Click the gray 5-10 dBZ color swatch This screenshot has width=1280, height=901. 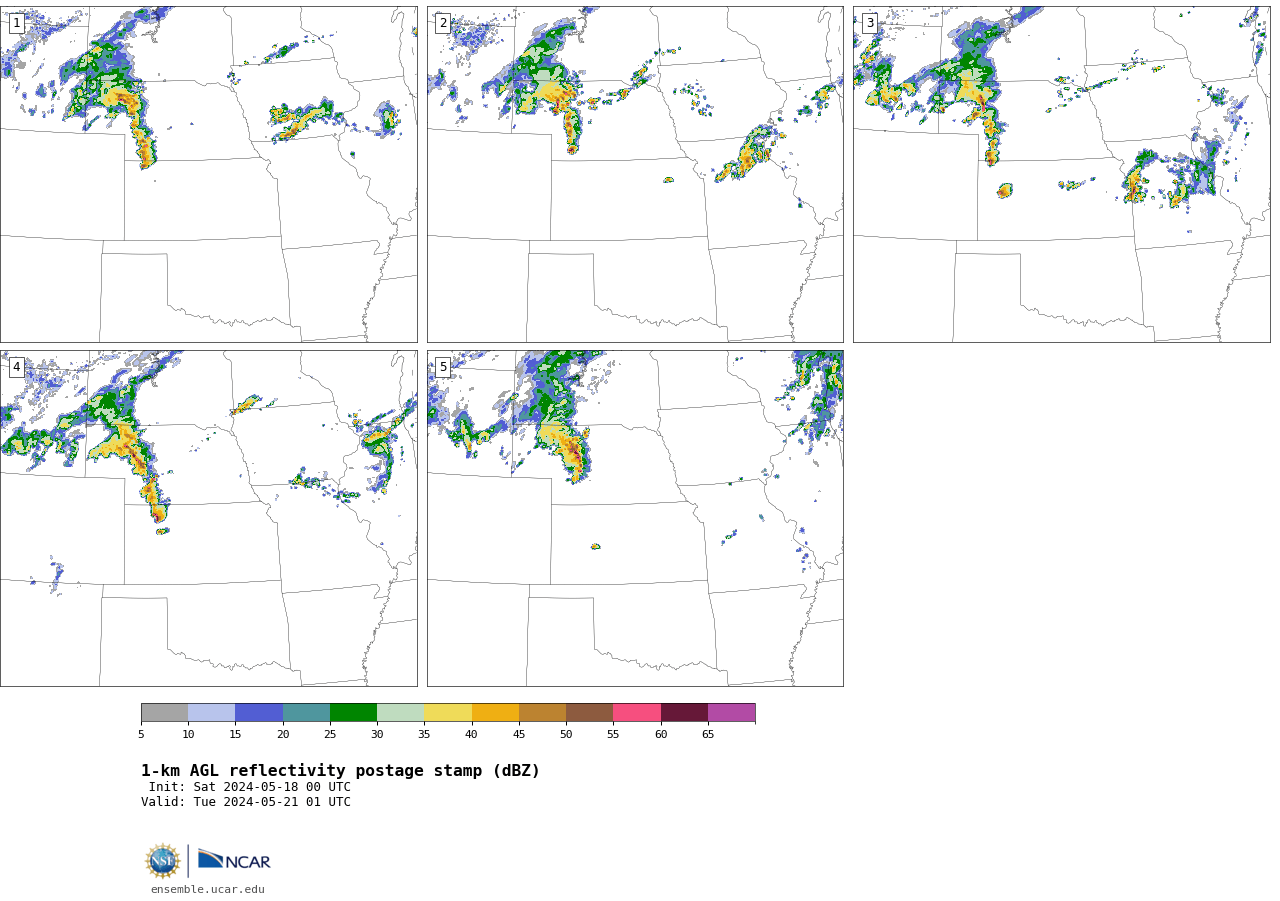164,713
